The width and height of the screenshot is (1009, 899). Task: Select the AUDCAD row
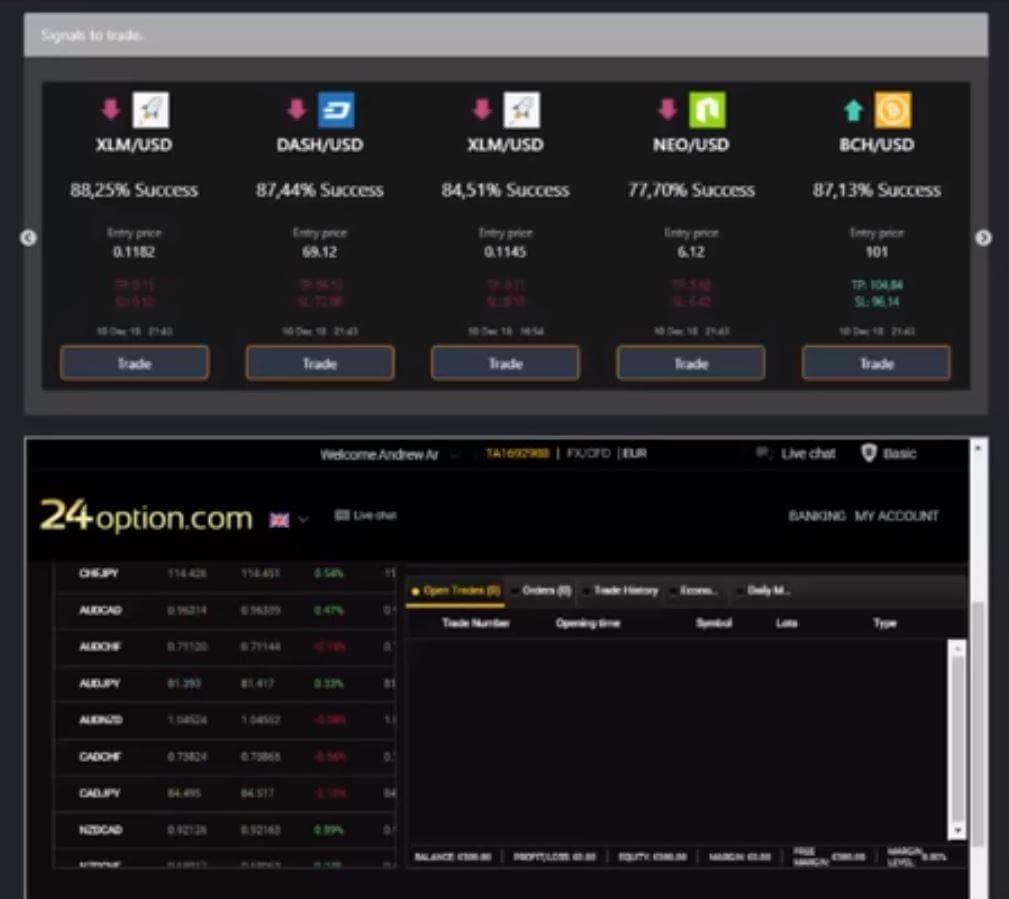(225, 610)
